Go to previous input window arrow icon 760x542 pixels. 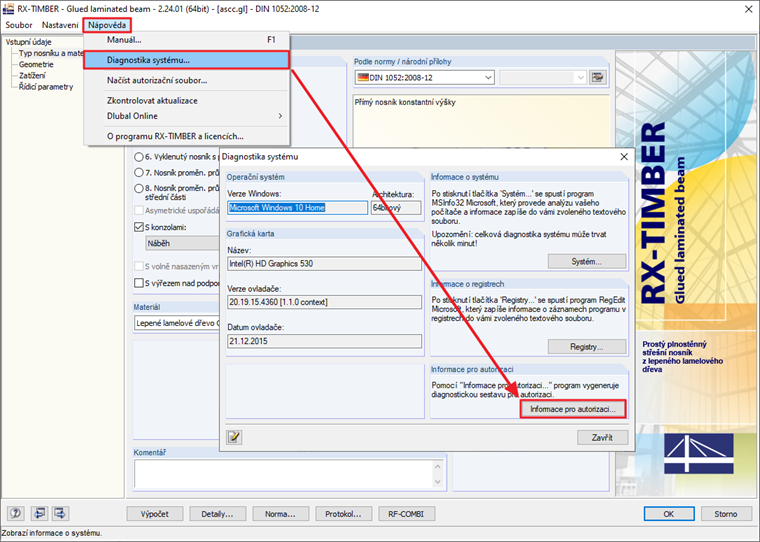click(39, 513)
